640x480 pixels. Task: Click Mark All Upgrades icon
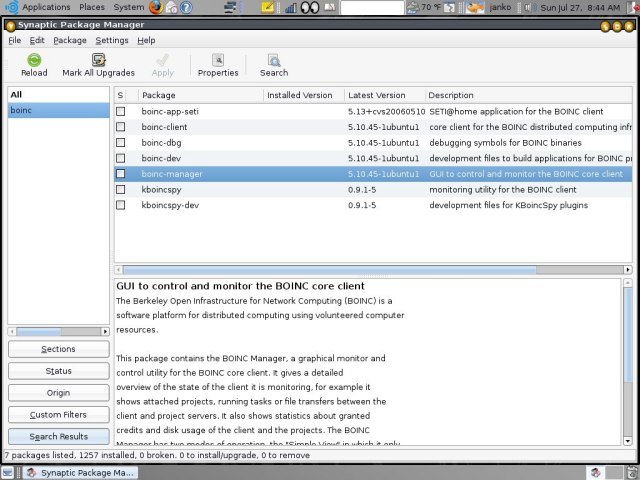pos(98,60)
